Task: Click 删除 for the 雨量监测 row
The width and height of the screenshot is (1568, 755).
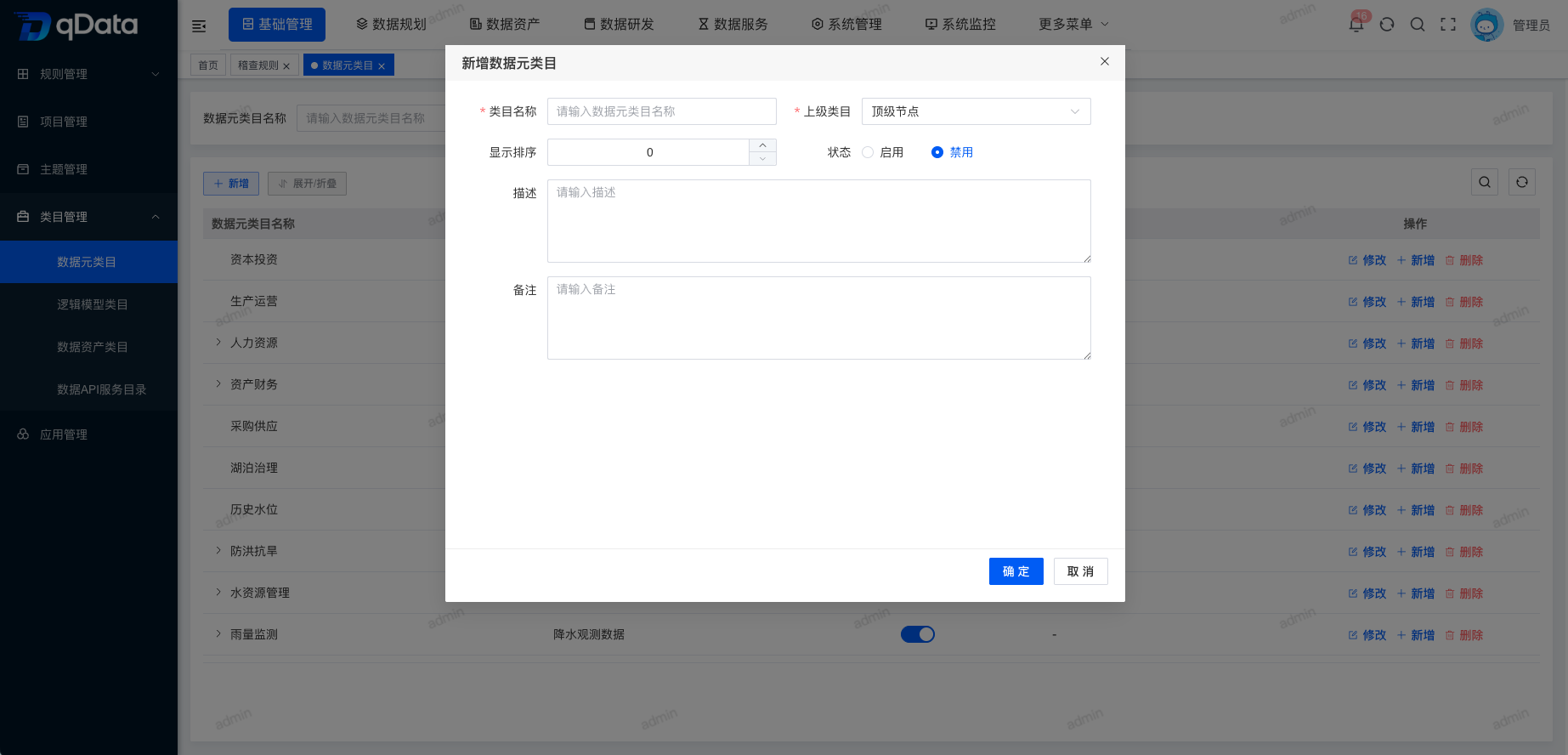Action: pos(1464,635)
